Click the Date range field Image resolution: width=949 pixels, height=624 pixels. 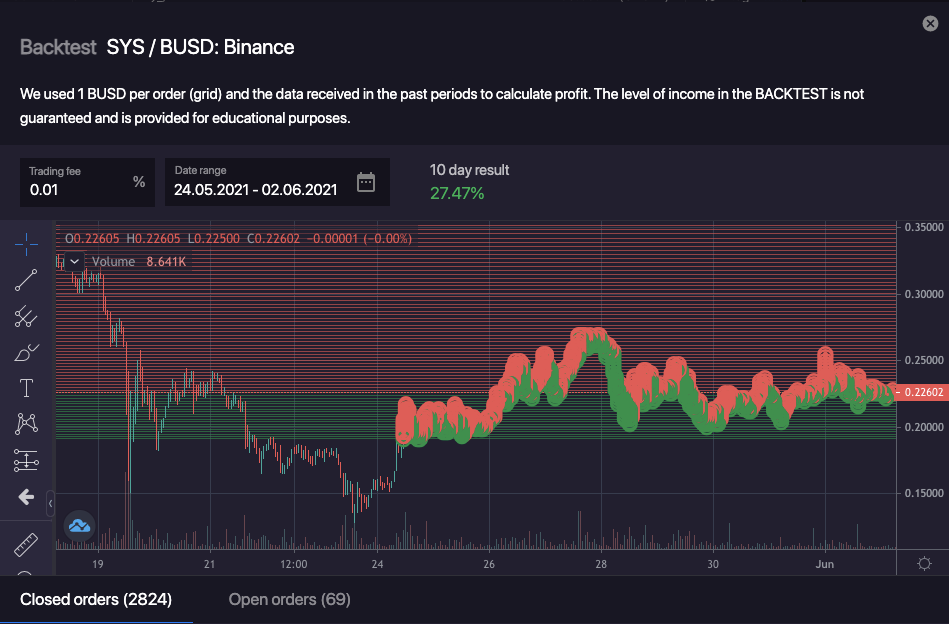point(256,188)
